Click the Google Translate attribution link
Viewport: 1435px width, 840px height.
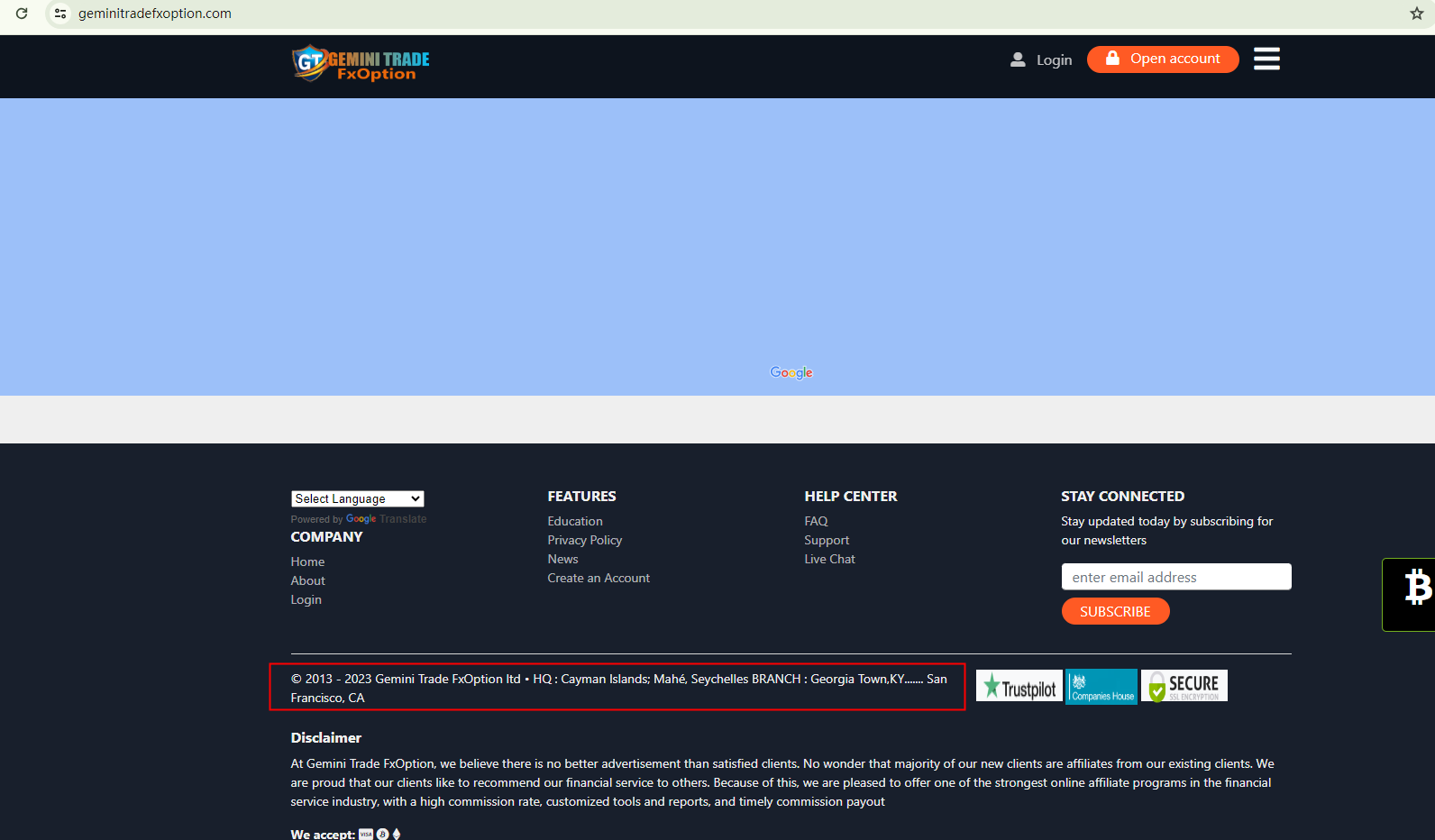click(x=386, y=519)
